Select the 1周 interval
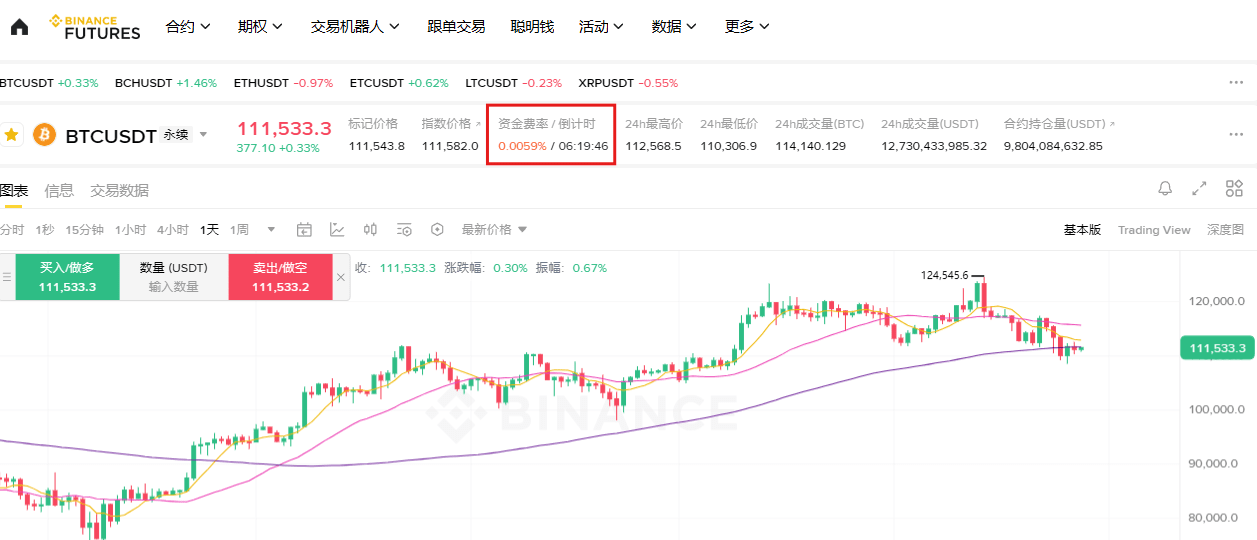The height and width of the screenshot is (540, 1257). tap(239, 230)
